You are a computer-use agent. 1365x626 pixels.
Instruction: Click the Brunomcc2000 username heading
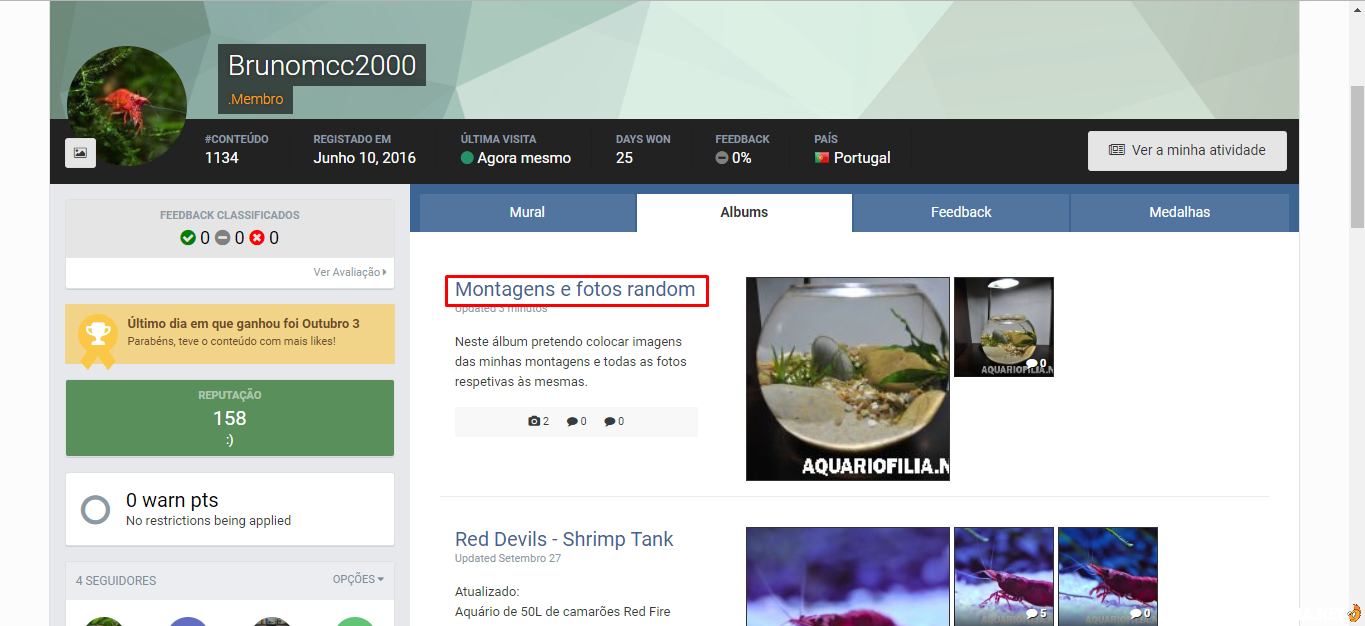(x=322, y=65)
